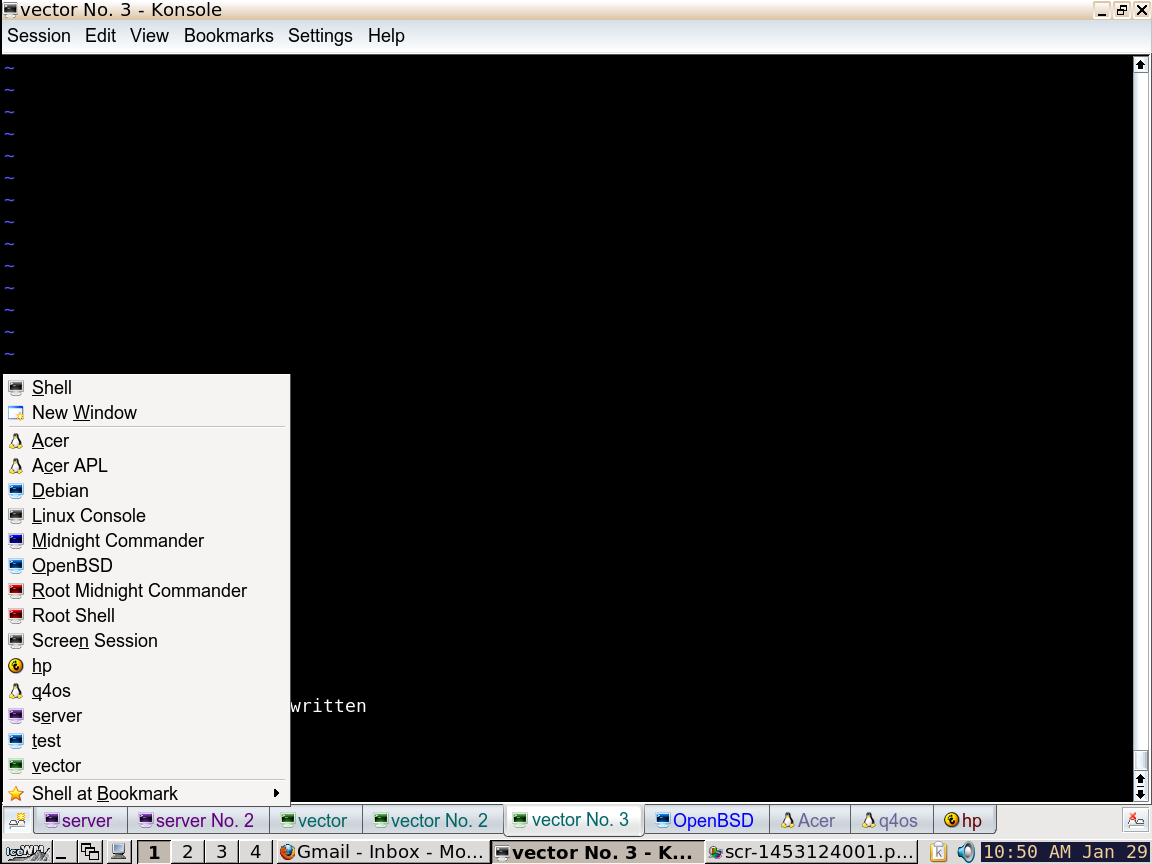The width and height of the screenshot is (1152, 864).
Task: Select the vector No. 3 tab
Action: click(x=572, y=819)
